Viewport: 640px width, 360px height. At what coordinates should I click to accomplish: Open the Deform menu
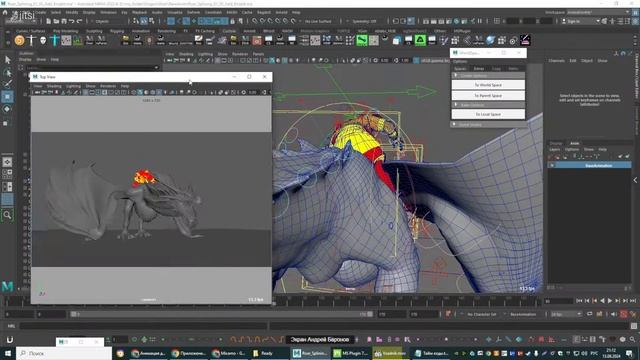193,12
